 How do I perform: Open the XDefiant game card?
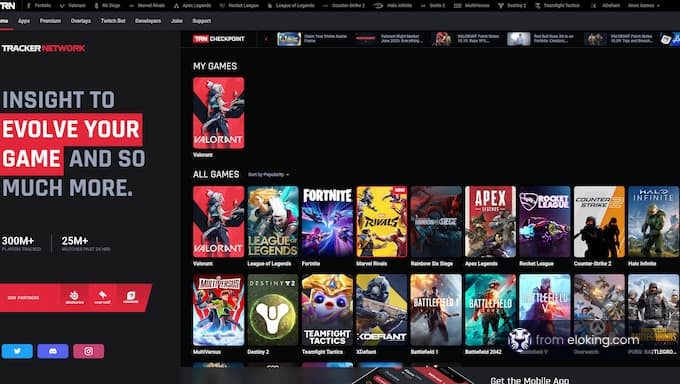(382, 310)
